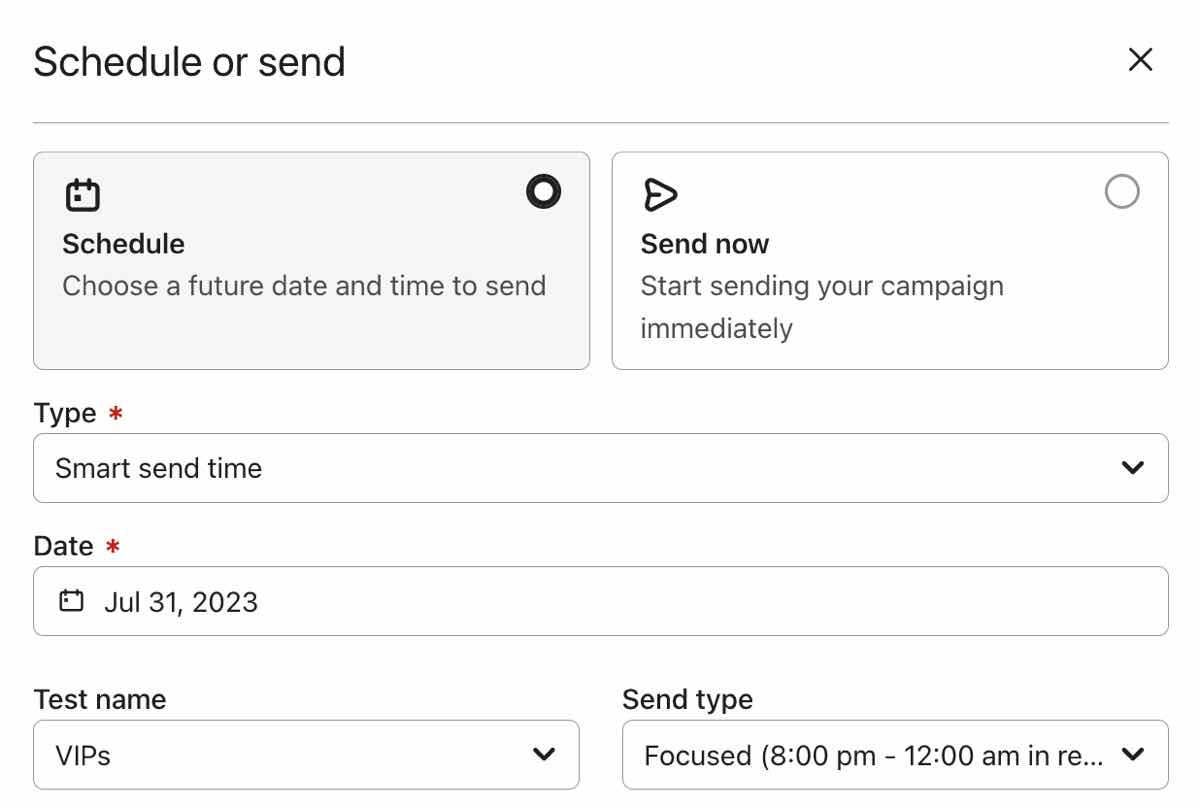Click the calendar icon on the Schedule card
The height and width of the screenshot is (808, 1200).
tap(83, 194)
